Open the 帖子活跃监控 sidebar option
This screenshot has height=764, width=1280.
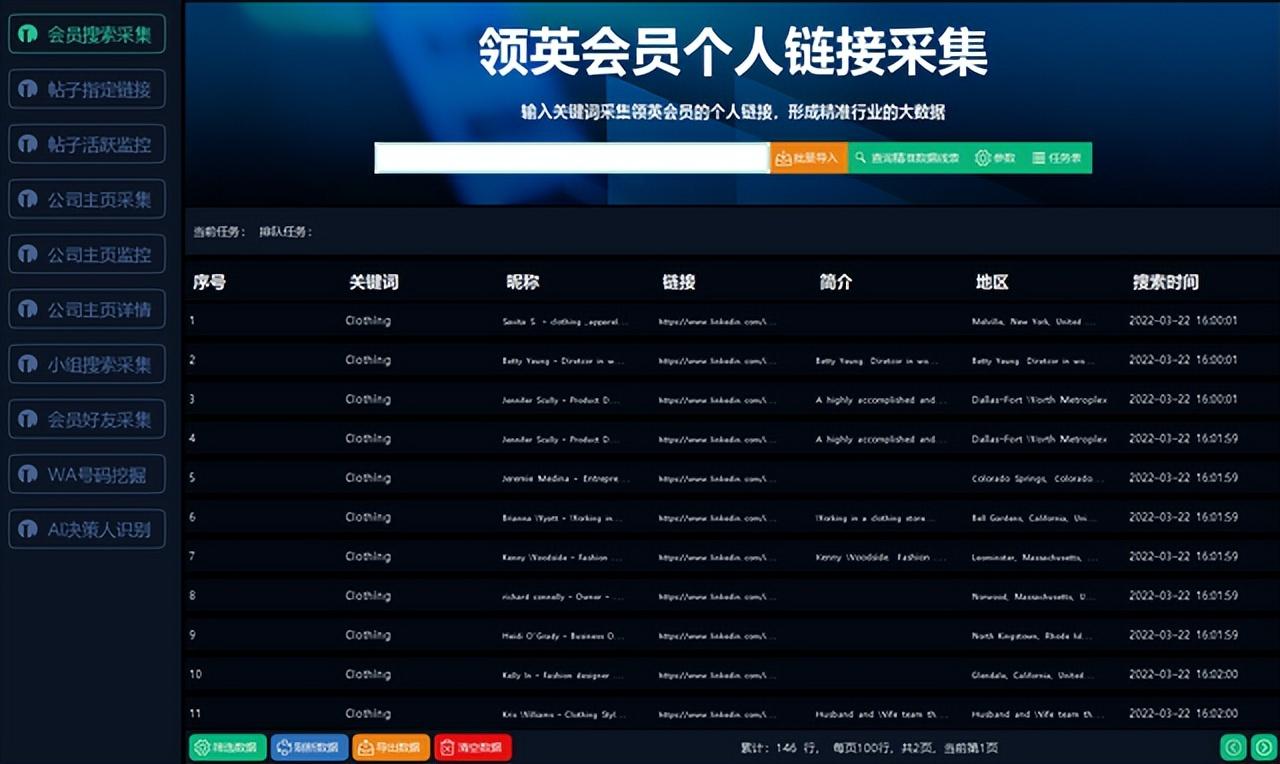click(x=86, y=144)
